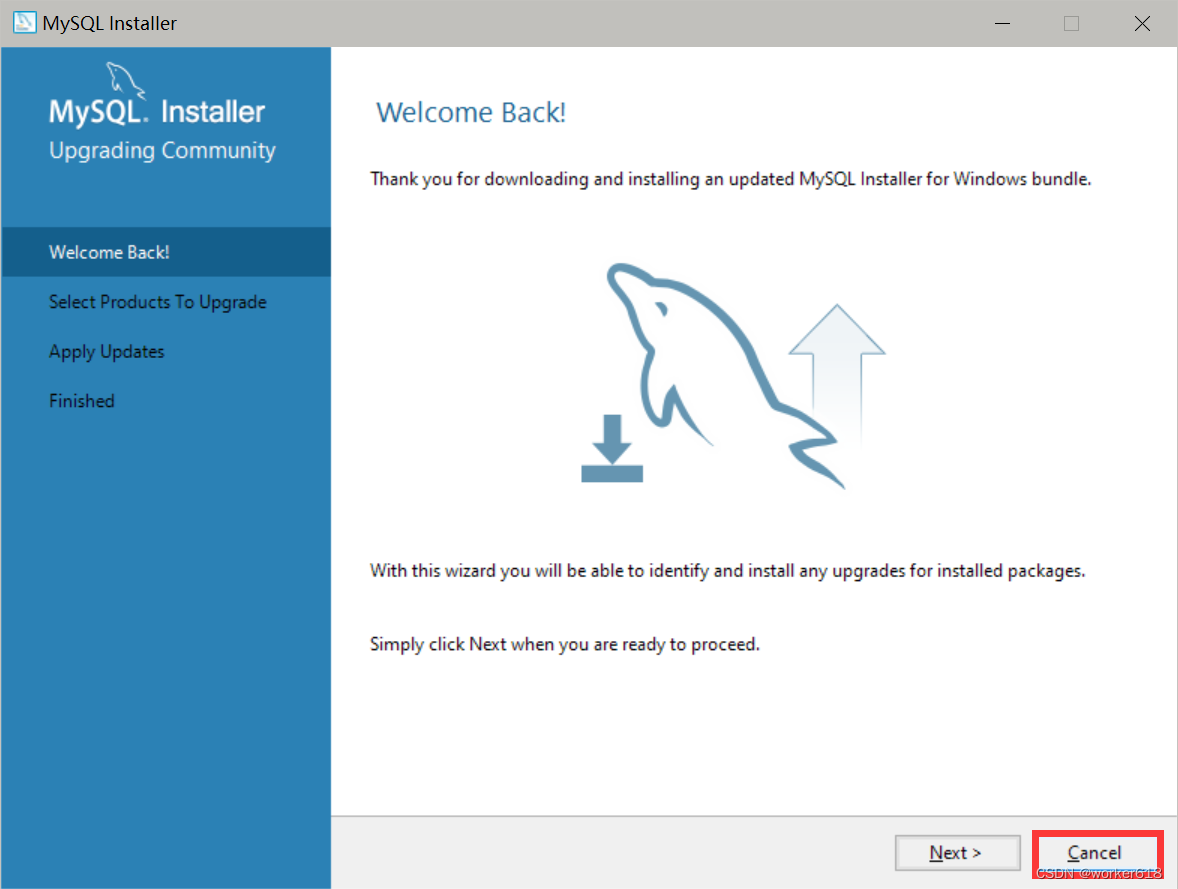Click the 'Upgrading Community' subtitle text

pyautogui.click(x=162, y=150)
